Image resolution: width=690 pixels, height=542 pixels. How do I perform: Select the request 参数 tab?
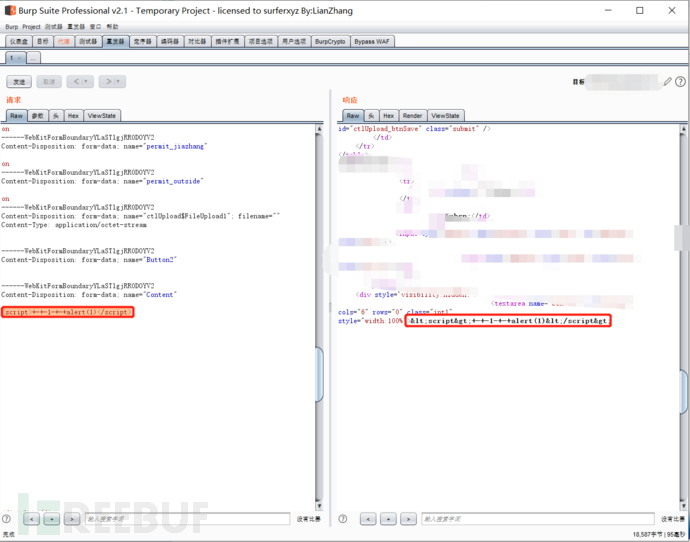pos(38,116)
